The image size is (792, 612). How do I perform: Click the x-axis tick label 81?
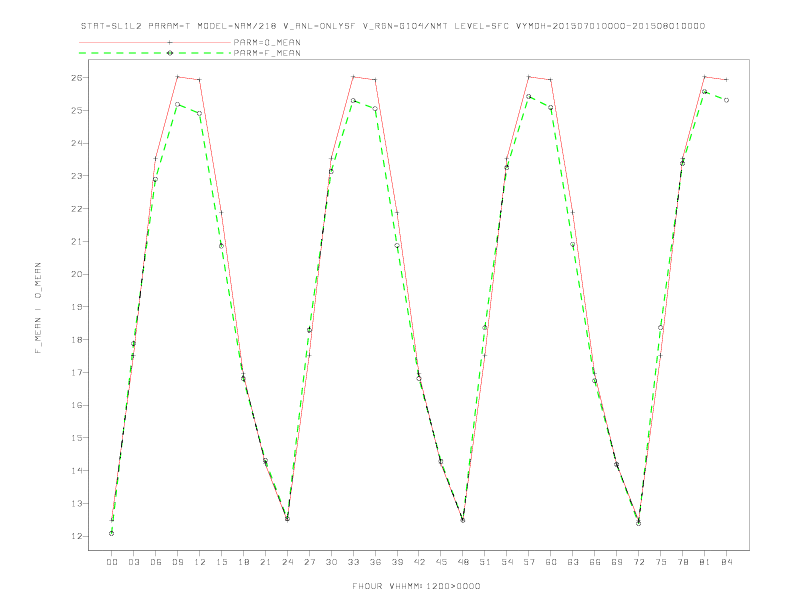(x=705, y=562)
